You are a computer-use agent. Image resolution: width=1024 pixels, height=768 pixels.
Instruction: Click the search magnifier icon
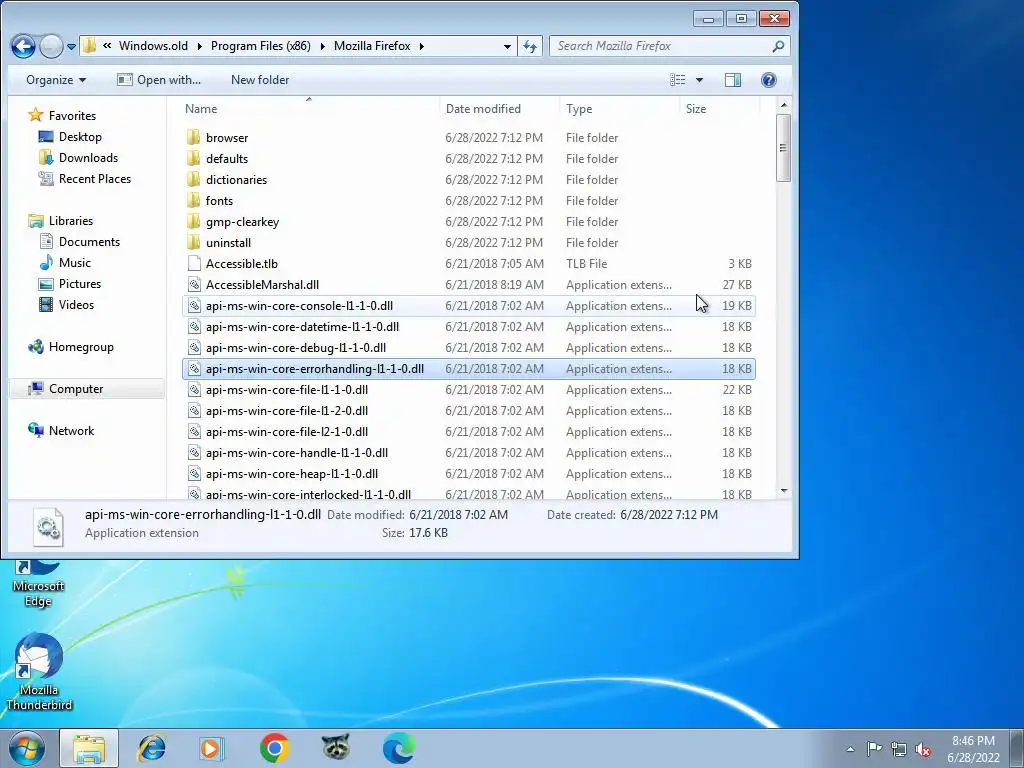click(778, 46)
